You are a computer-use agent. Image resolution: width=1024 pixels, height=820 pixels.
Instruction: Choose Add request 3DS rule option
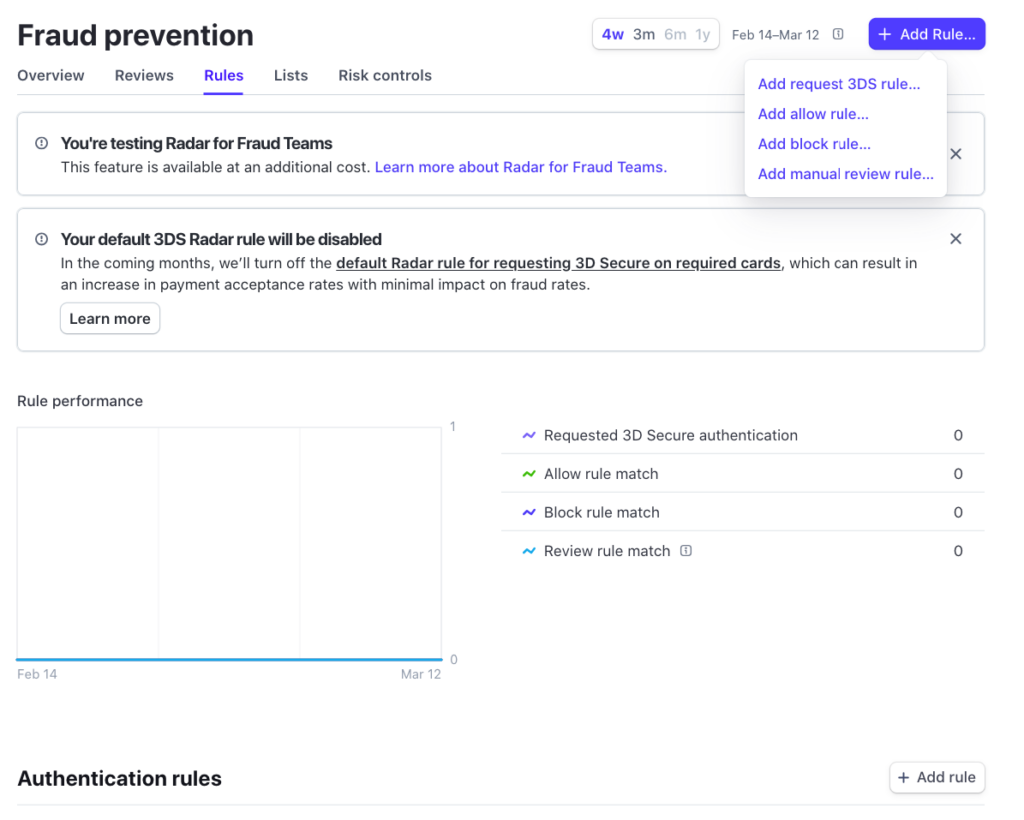[x=839, y=84]
